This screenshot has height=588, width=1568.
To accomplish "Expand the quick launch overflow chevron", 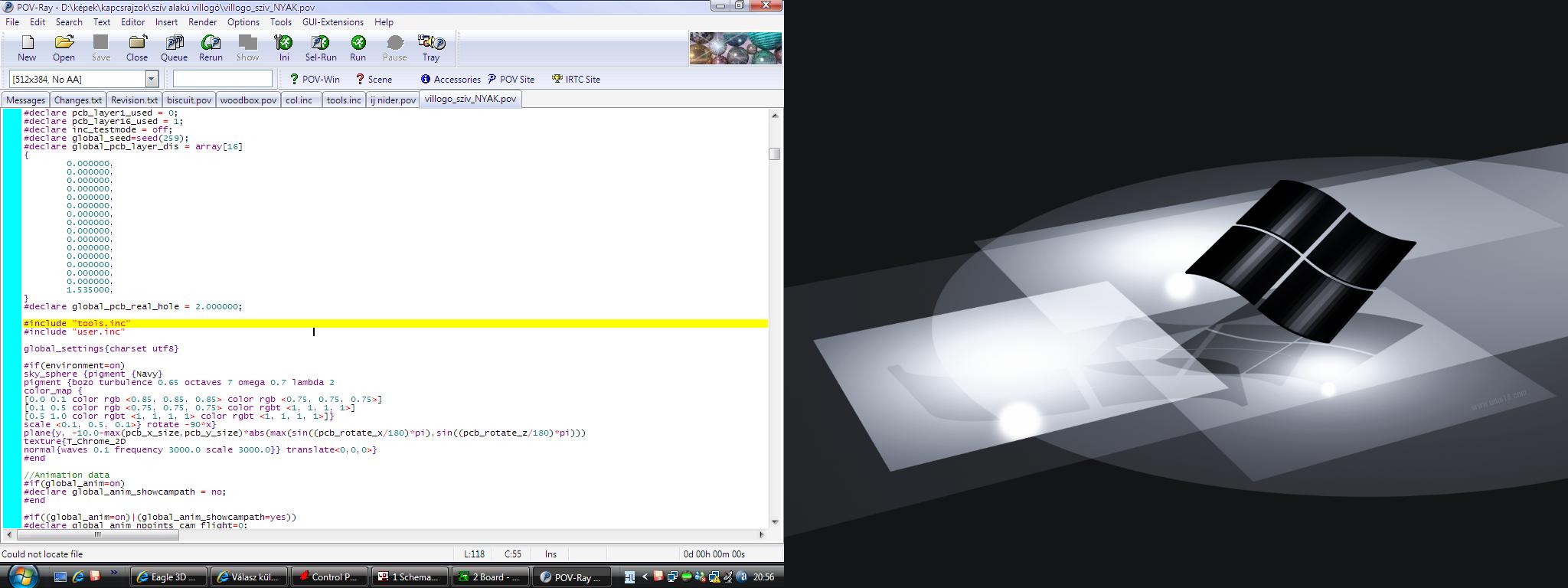I will pos(114,573).
